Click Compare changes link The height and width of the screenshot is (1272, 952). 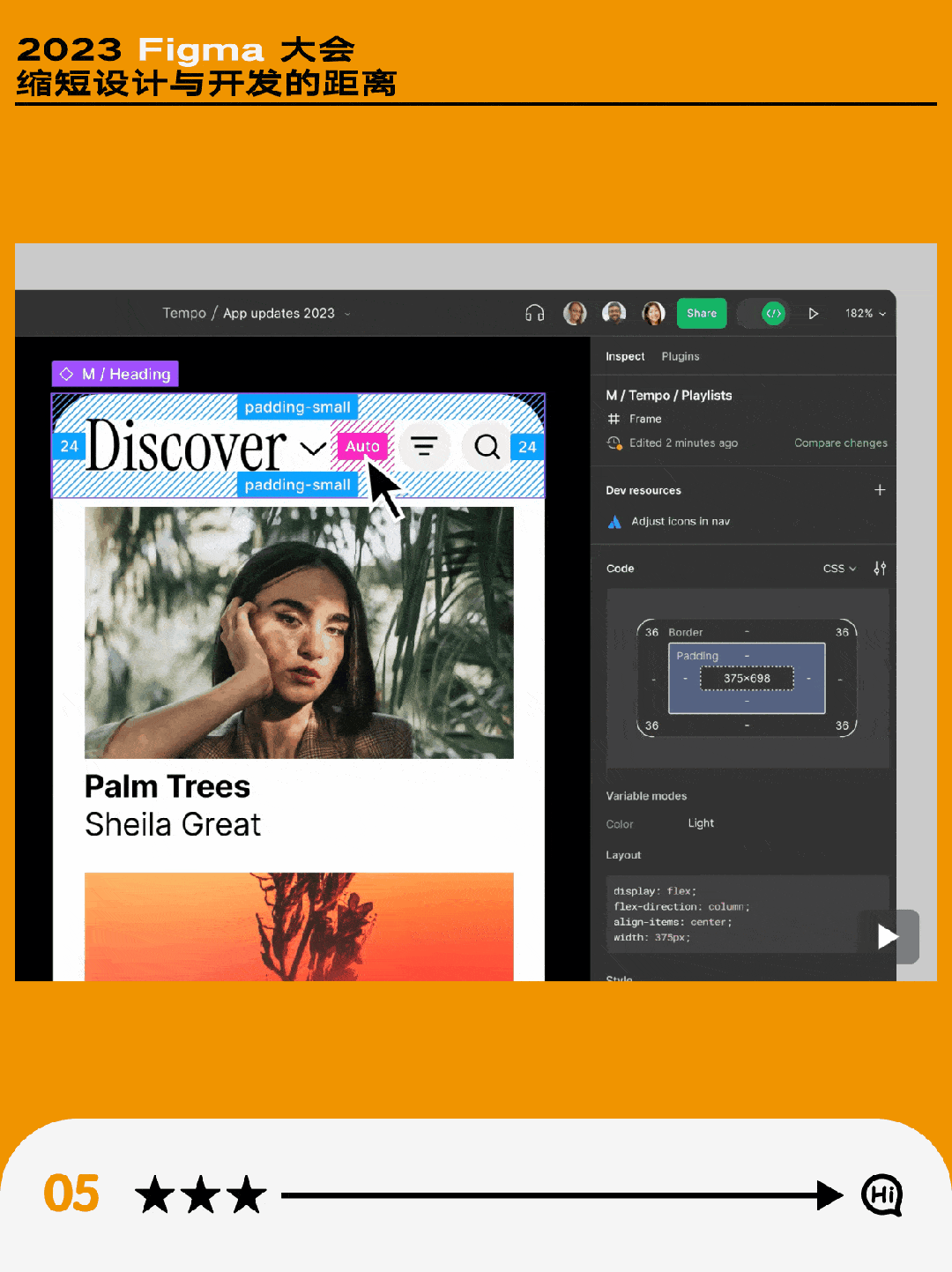coord(840,443)
